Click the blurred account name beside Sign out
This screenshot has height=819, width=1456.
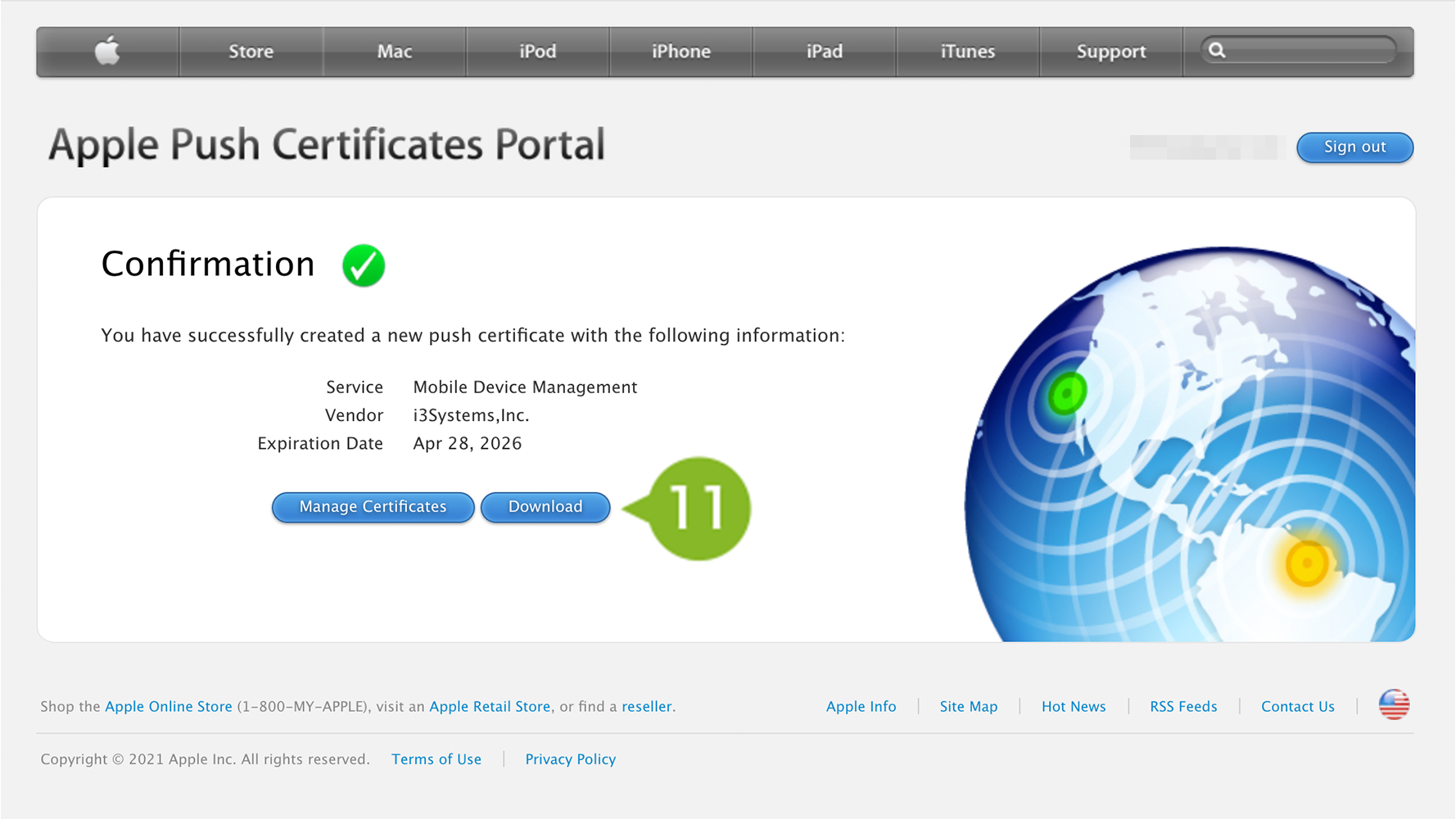tap(1203, 147)
